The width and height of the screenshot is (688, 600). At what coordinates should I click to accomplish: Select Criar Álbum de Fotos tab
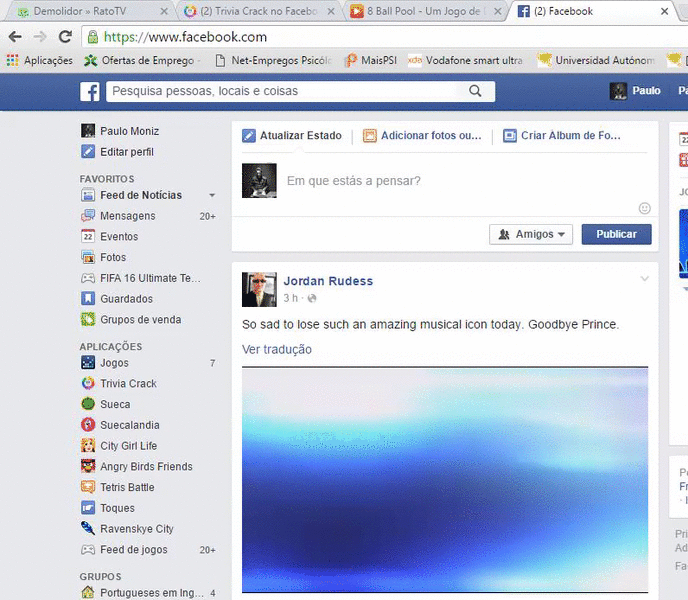[x=562, y=136]
